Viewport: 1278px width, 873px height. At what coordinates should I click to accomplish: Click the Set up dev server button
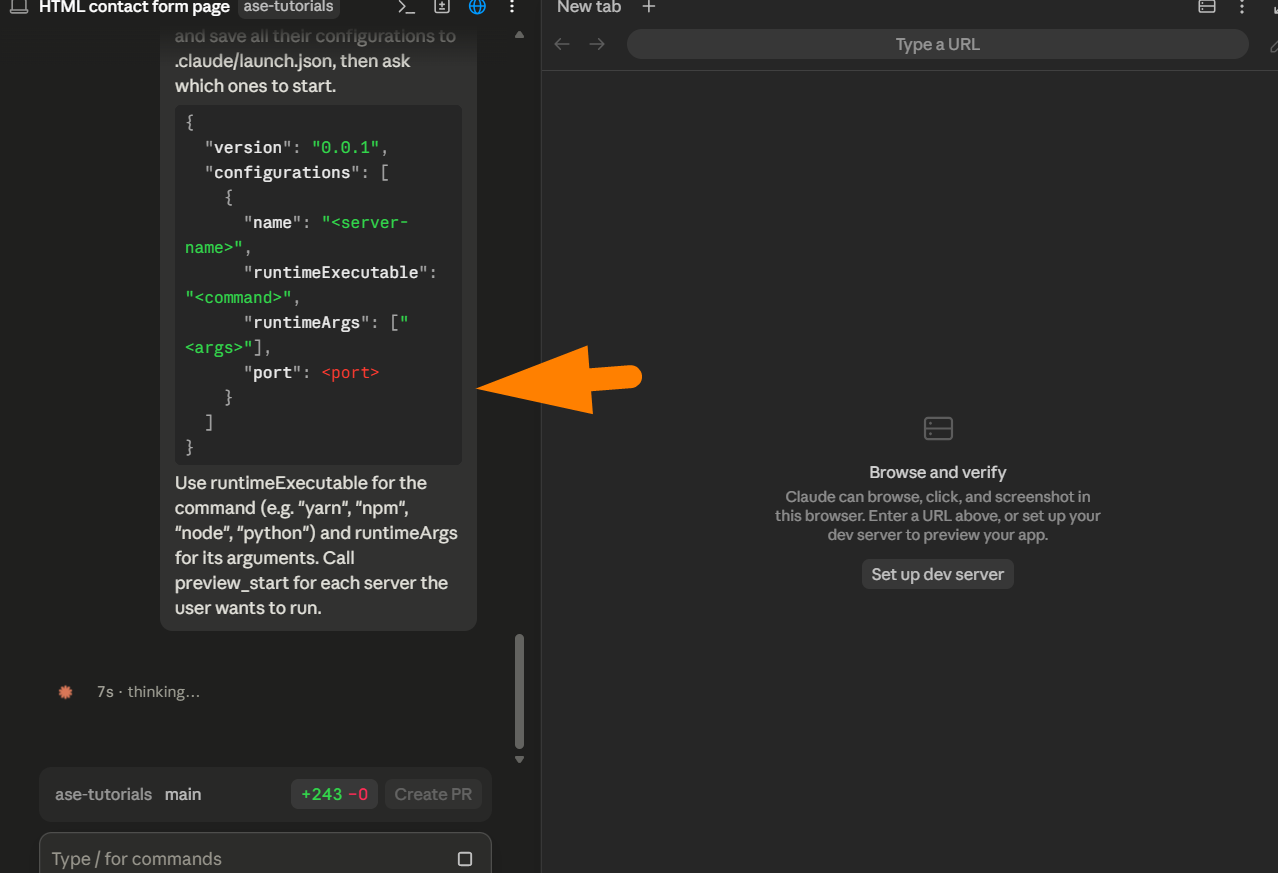938,574
